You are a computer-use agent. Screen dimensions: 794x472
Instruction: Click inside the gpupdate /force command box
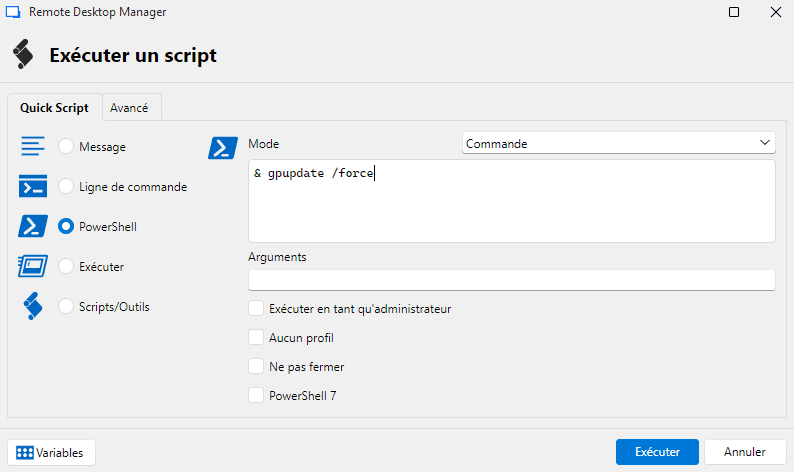pos(511,201)
